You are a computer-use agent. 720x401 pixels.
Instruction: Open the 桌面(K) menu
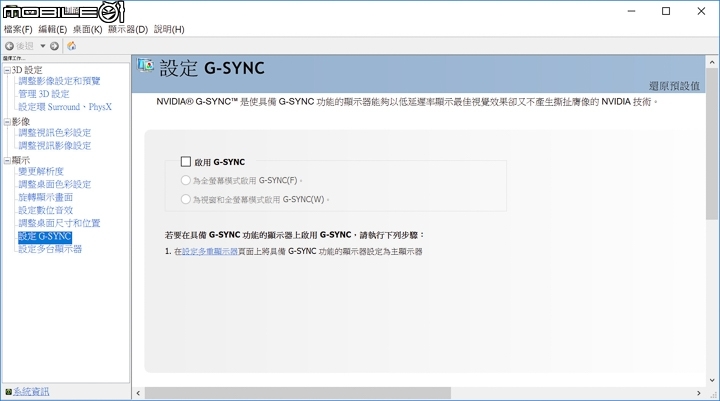(x=87, y=29)
